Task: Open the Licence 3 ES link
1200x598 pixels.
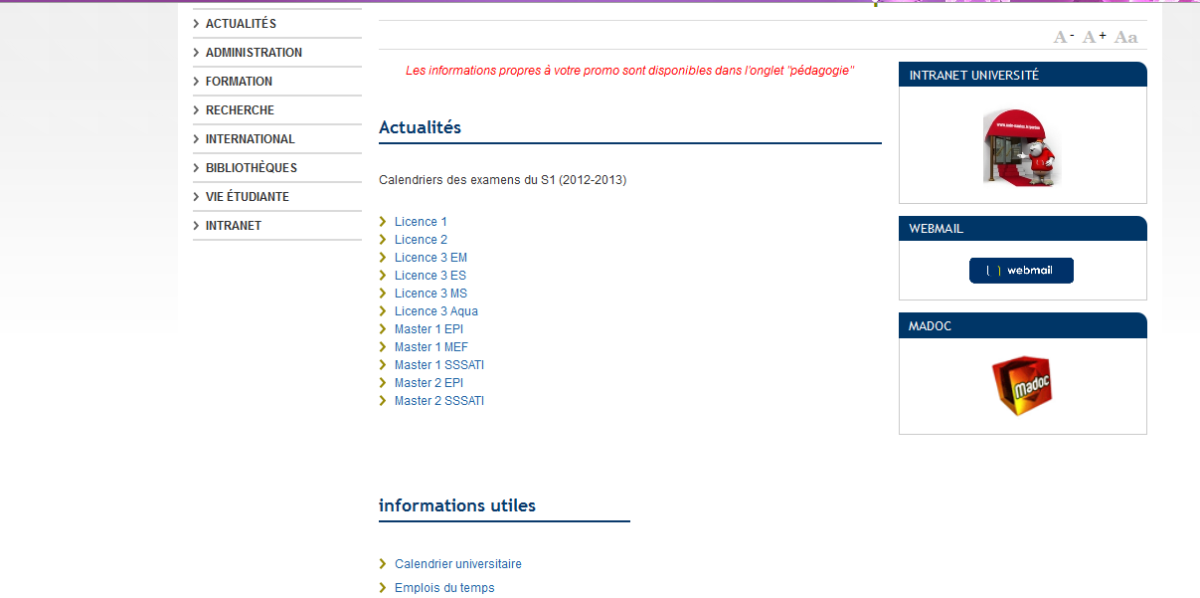Action: [x=430, y=276]
